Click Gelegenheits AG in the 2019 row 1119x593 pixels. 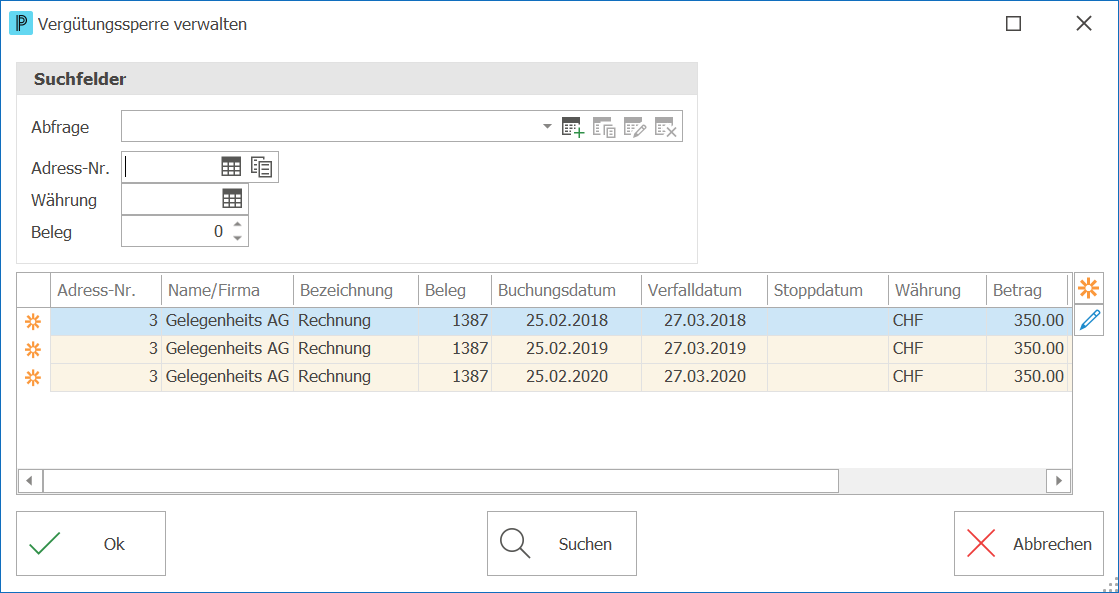(x=228, y=349)
